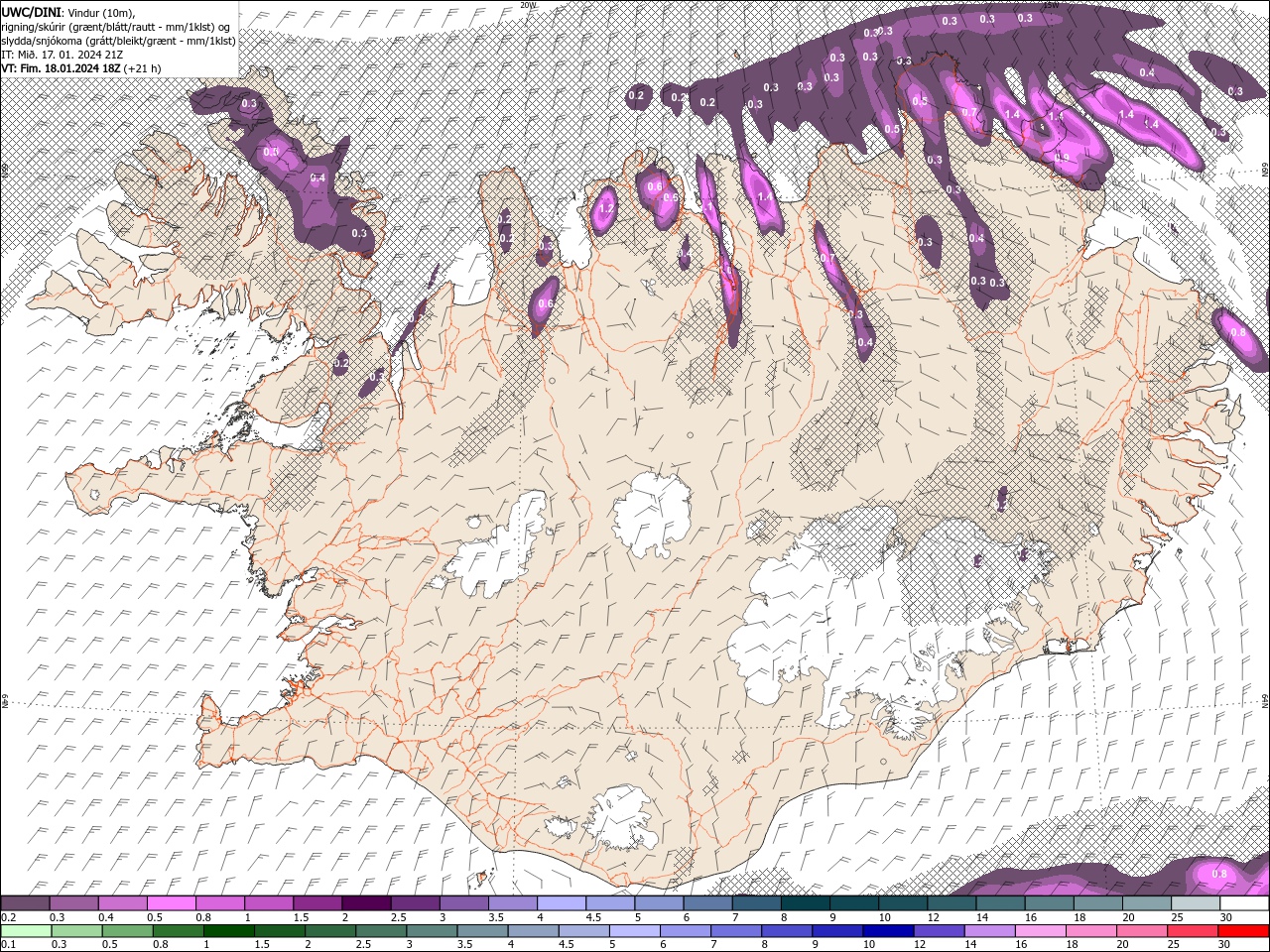Pick upper legend swatch starting at 18
Viewport: 1270px width, 952px height.
[x=1098, y=903]
